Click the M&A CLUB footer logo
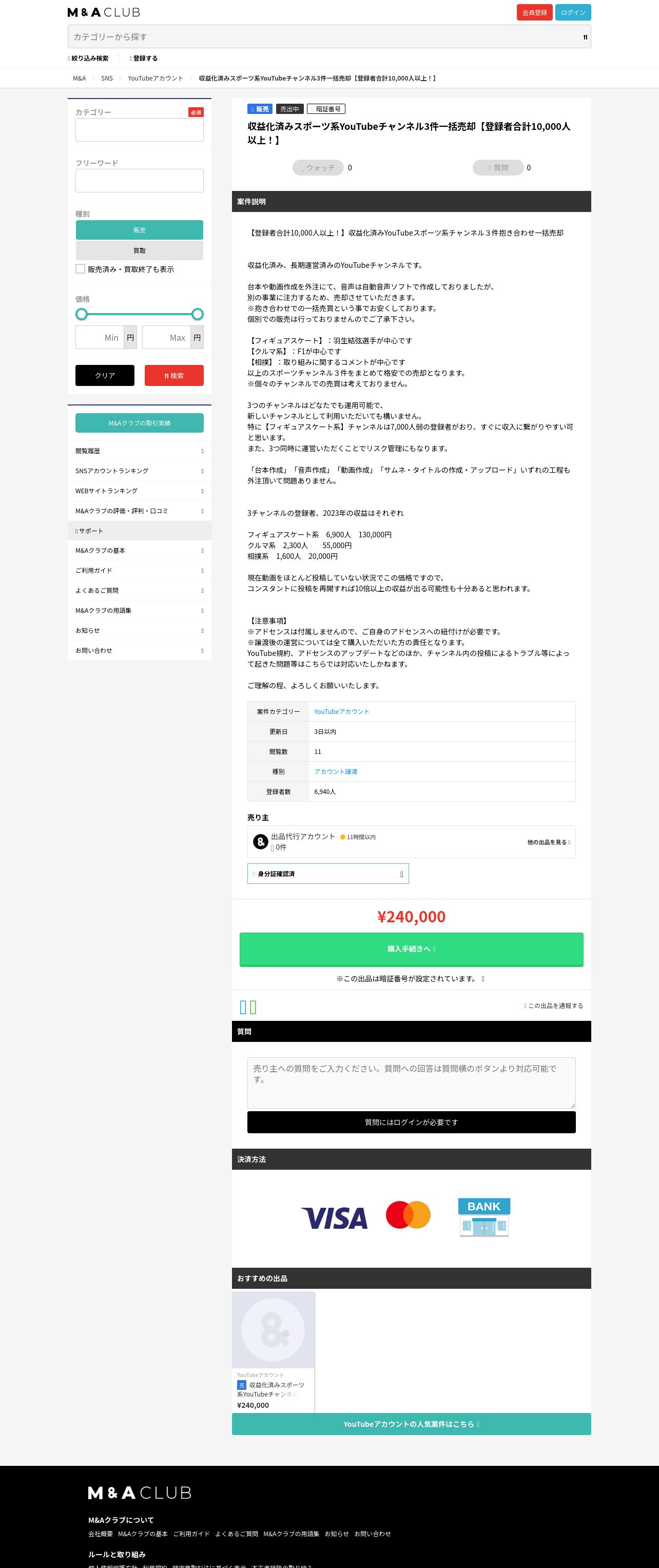Image resolution: width=659 pixels, height=1568 pixels. click(140, 1493)
